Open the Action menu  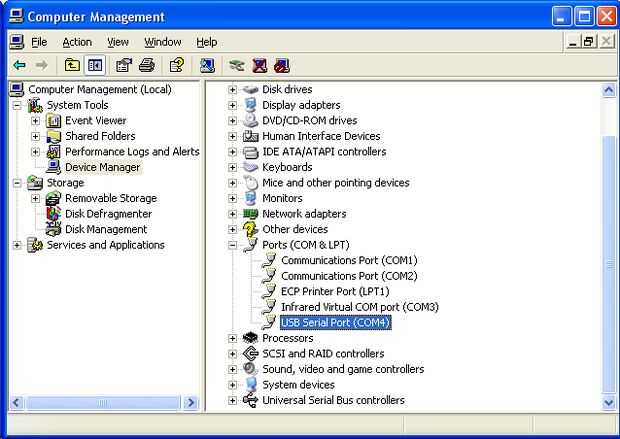[77, 42]
